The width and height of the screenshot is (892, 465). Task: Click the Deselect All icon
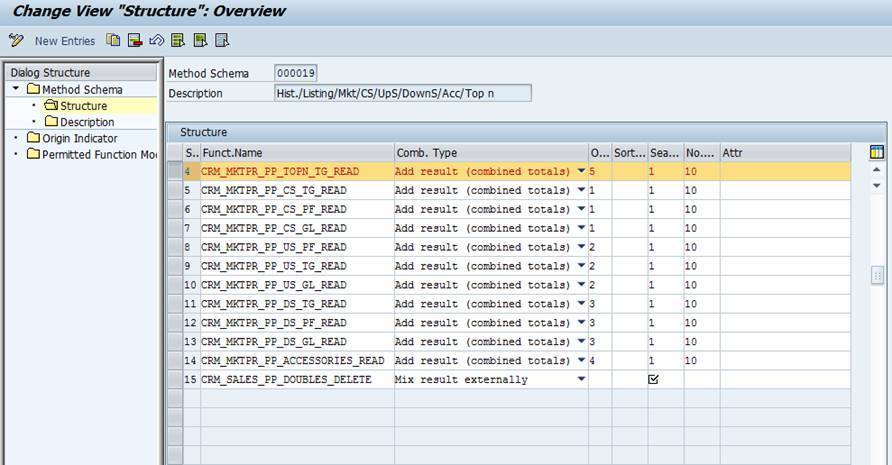(222, 40)
